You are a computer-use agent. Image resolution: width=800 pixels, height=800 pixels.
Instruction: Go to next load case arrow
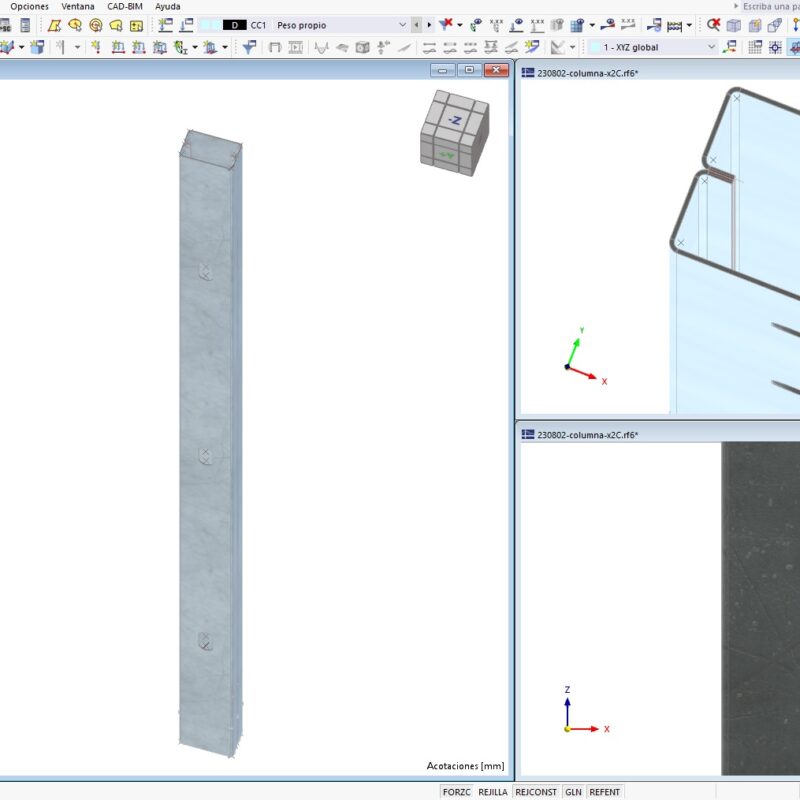tap(429, 25)
